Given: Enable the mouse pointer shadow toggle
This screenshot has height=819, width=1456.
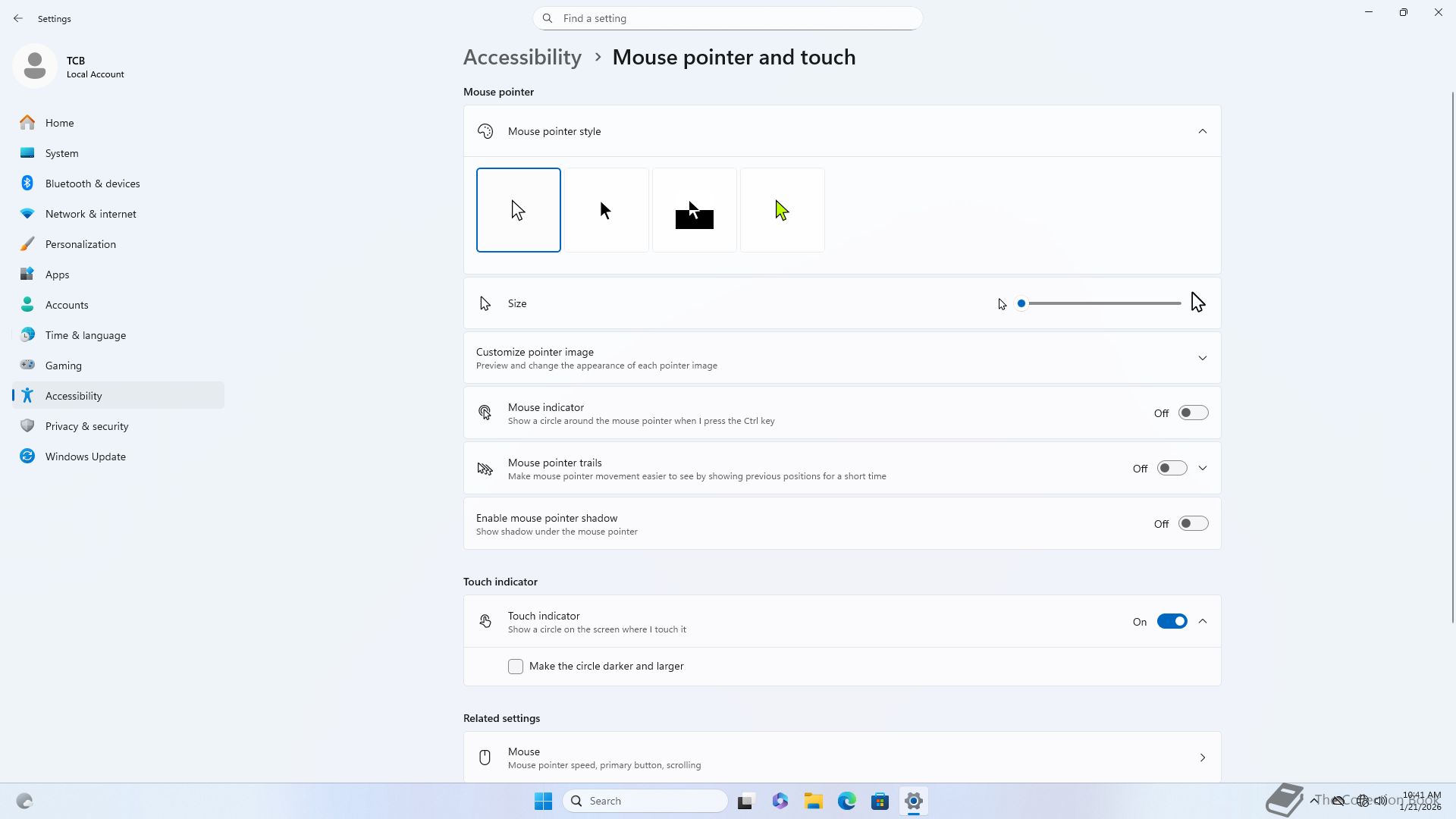Looking at the screenshot, I should (x=1192, y=524).
